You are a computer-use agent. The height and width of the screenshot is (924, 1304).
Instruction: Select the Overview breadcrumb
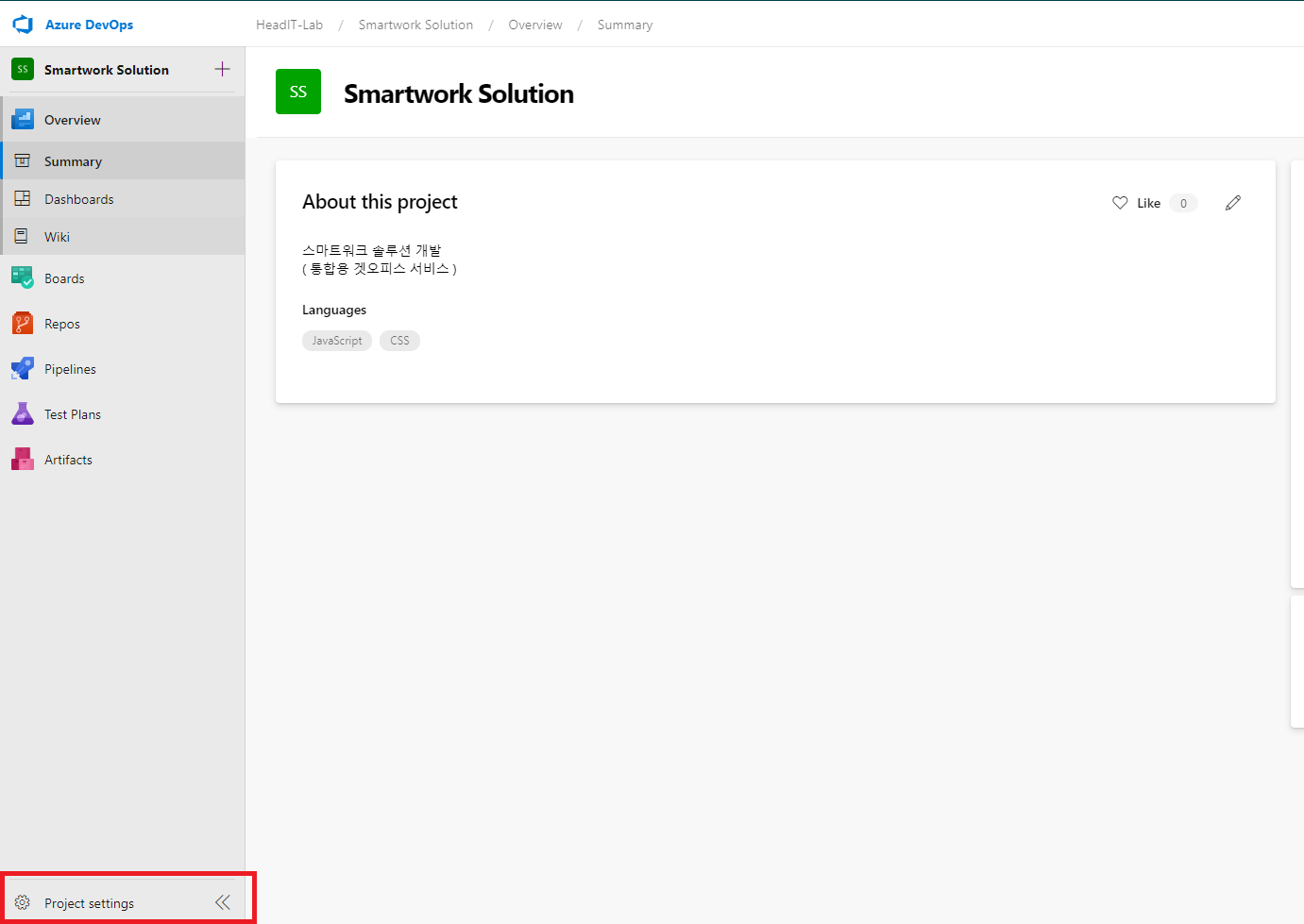coord(535,25)
